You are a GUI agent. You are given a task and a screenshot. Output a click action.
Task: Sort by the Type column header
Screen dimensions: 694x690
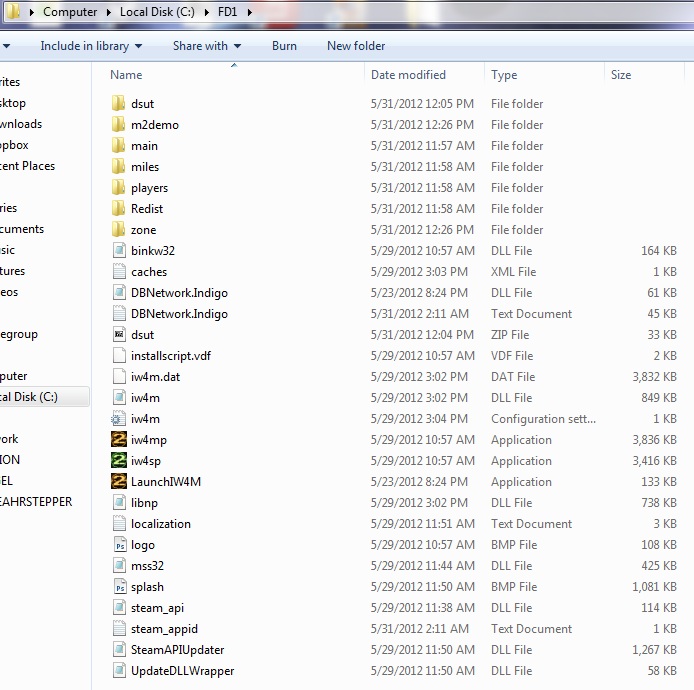click(504, 75)
